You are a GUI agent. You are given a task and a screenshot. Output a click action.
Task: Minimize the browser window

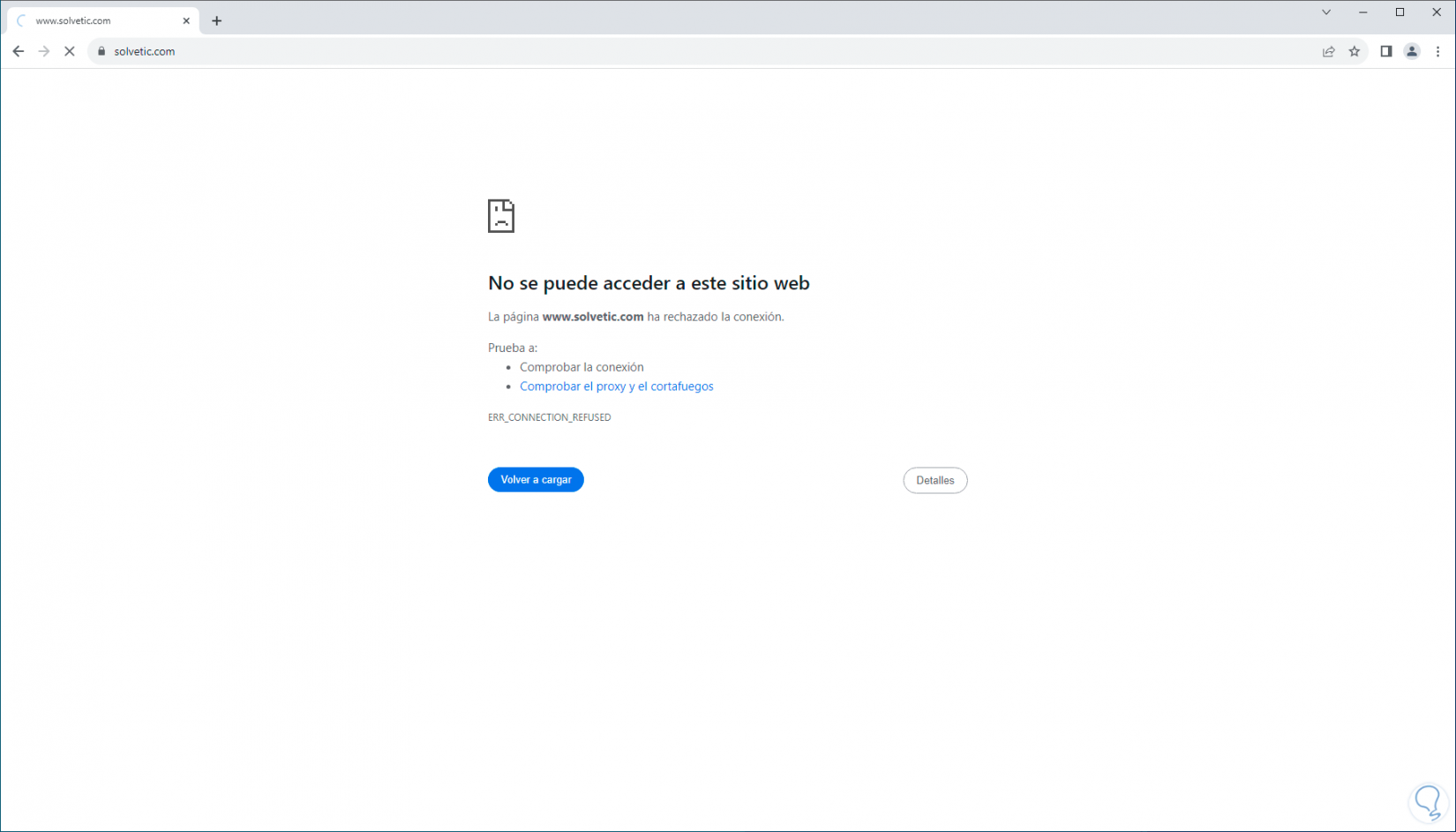[1363, 12]
